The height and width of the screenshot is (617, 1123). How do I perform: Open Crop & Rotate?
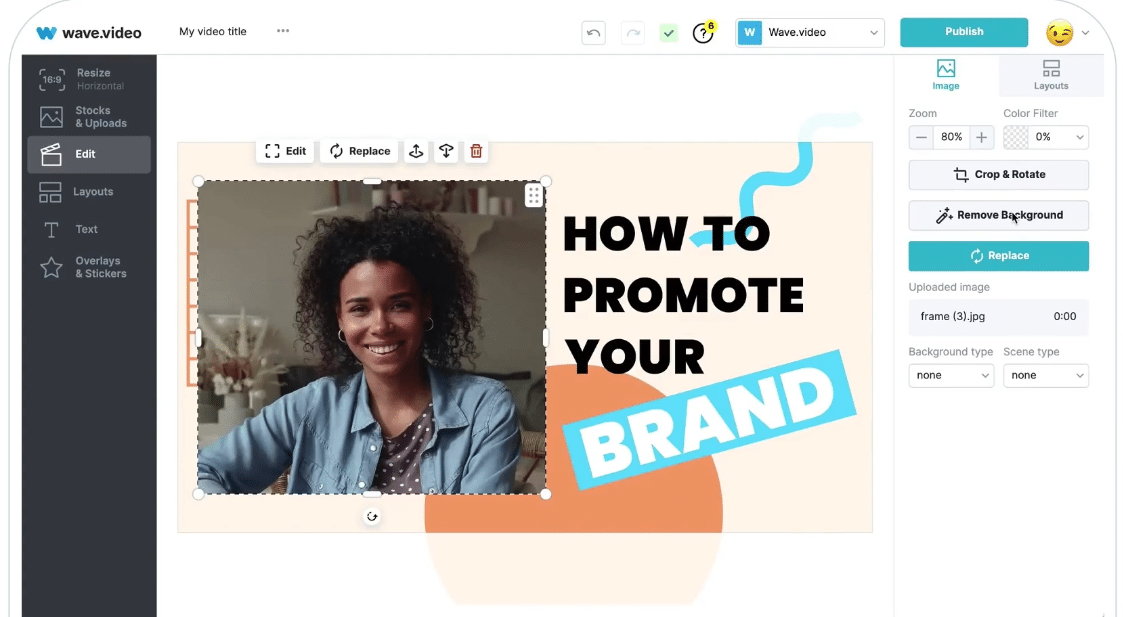[x=998, y=175]
